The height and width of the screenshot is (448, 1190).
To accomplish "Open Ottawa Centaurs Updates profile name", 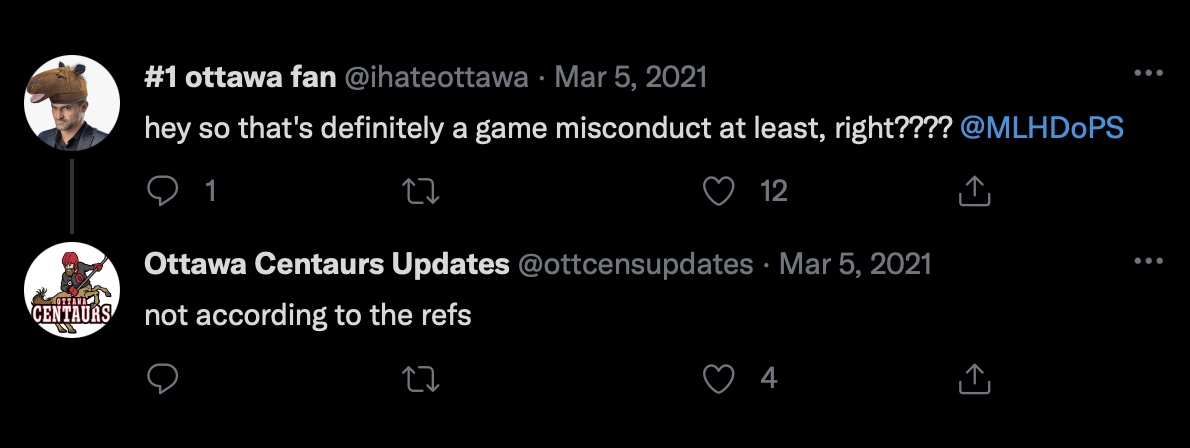I will tap(327, 264).
